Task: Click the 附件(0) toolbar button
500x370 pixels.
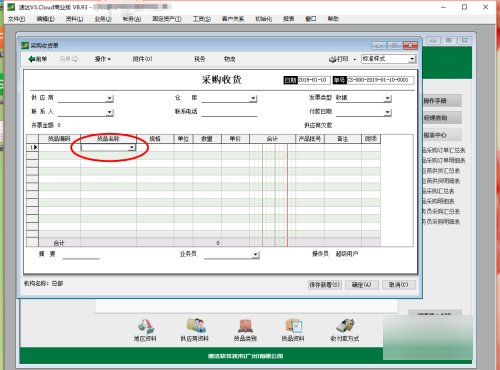Action: click(x=143, y=59)
